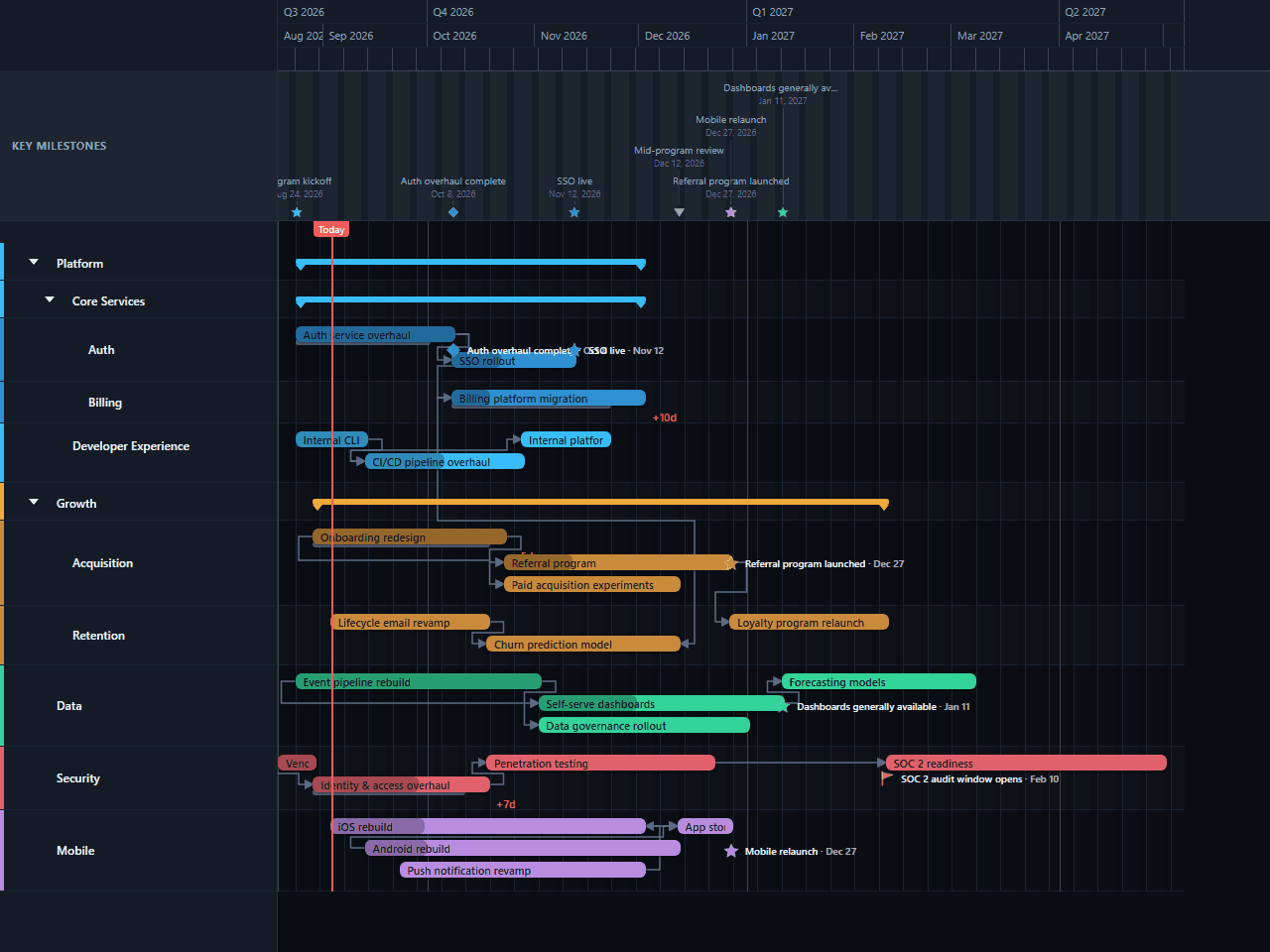Image resolution: width=1270 pixels, height=952 pixels.
Task: Click the Identity & access overhaul bar
Action: pyautogui.click(x=402, y=784)
